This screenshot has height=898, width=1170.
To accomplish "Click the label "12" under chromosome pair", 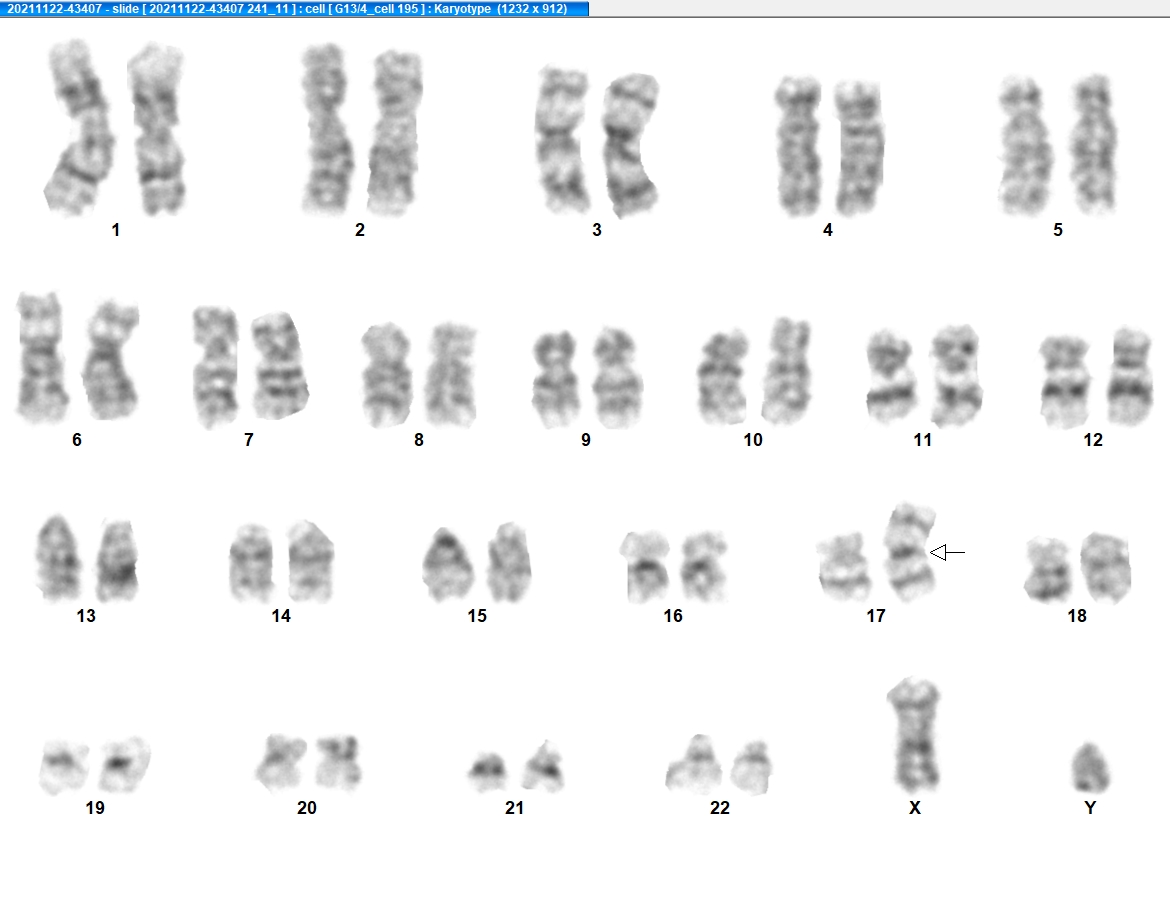I will point(1092,440).
